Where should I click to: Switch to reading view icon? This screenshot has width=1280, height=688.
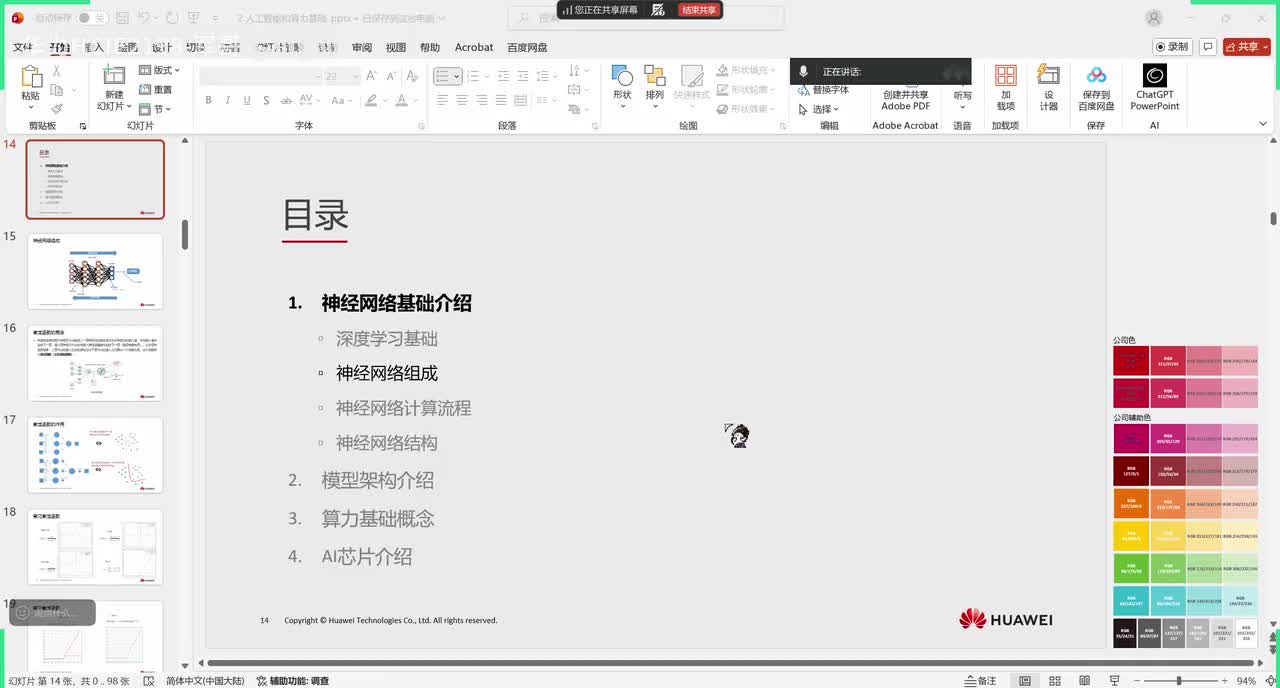tap(1085, 680)
